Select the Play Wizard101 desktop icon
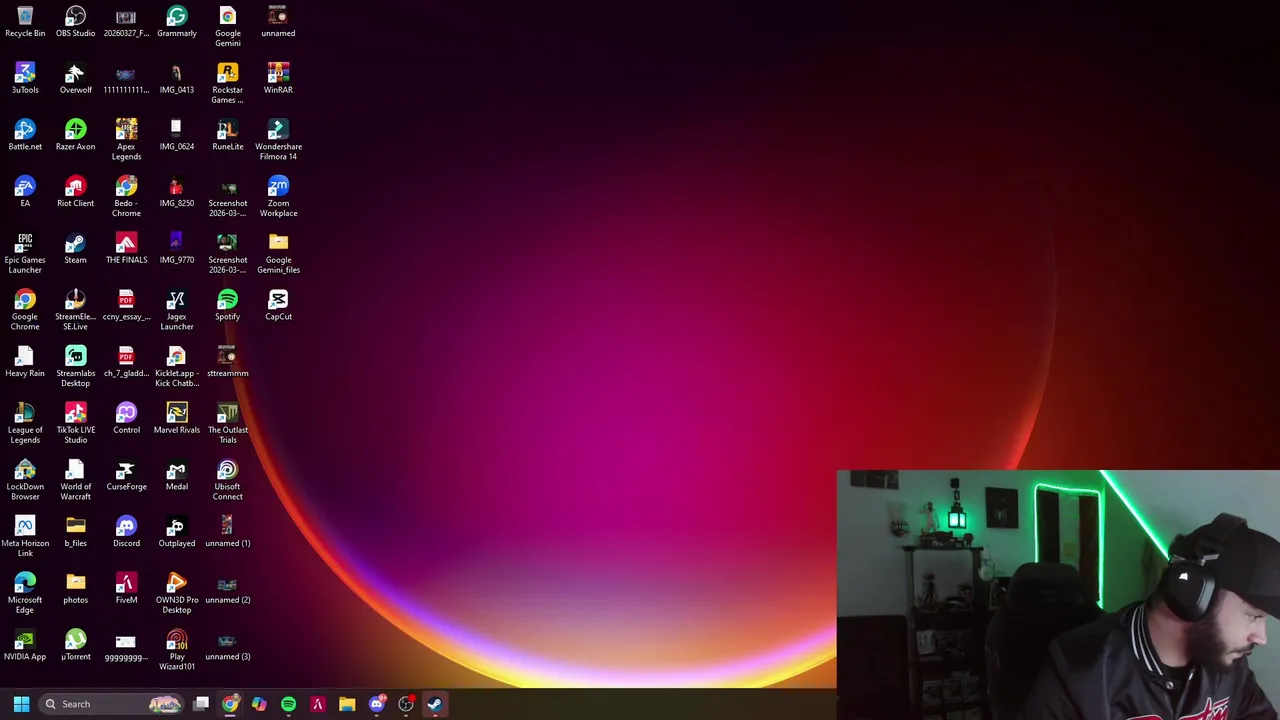 coord(177,650)
